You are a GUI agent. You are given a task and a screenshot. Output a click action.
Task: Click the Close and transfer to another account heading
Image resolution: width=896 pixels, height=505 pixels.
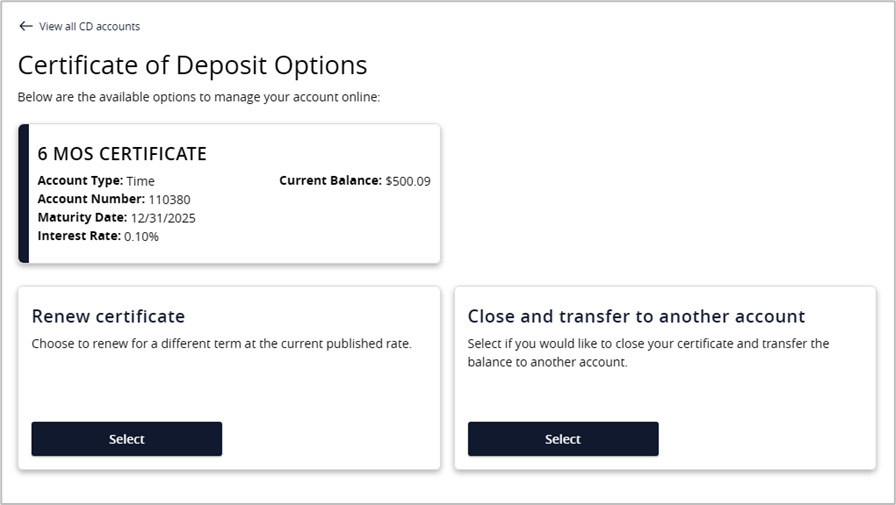tap(636, 316)
